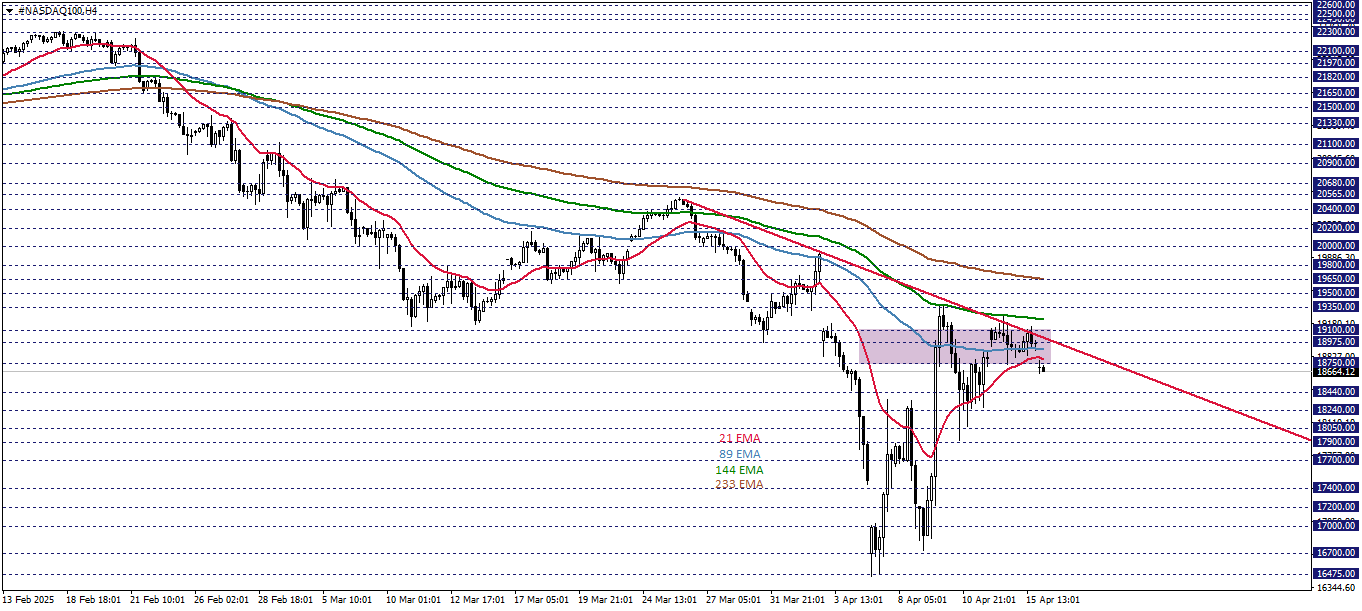Click the 18 Feb 18:01 time label
Image resolution: width=1362 pixels, height=611 pixels.
click(92, 601)
